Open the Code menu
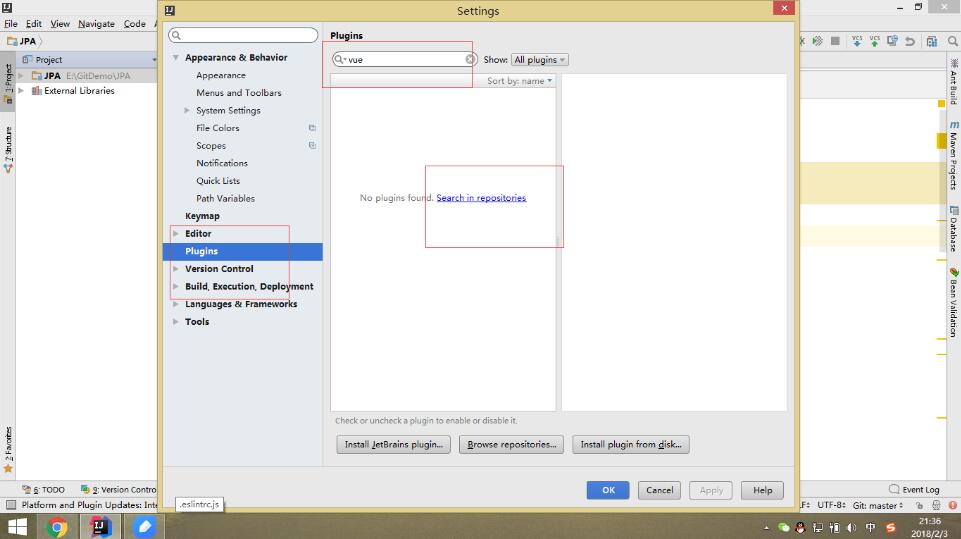961x539 pixels. [134, 24]
